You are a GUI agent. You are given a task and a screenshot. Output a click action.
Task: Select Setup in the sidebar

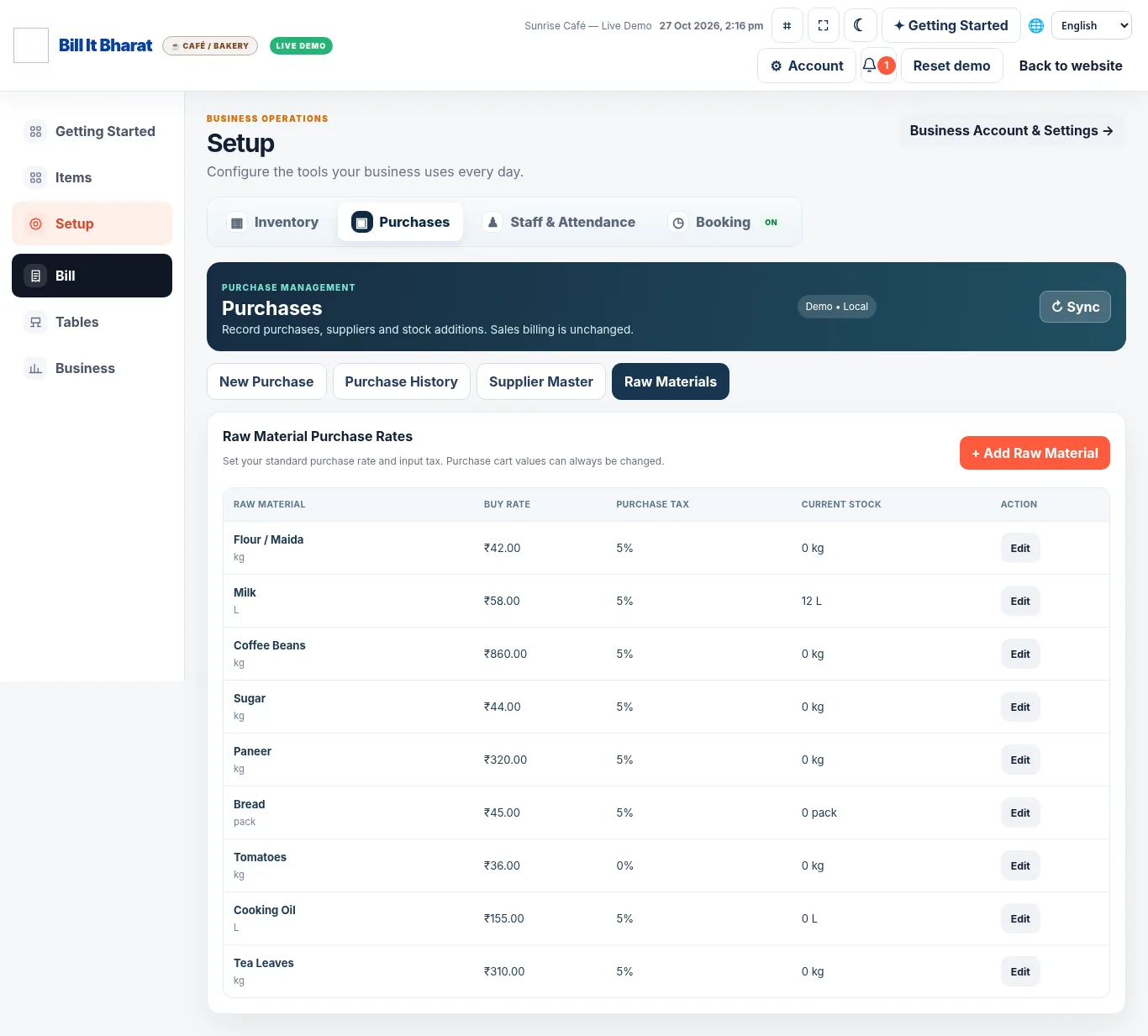92,224
